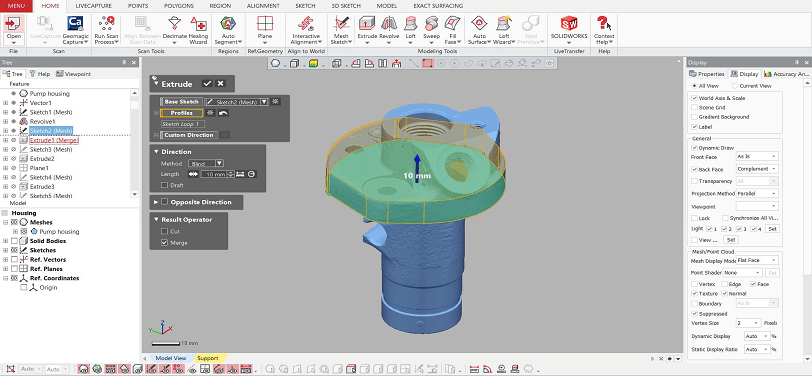Viewport: 812px width, 376px height.
Task: Select the Extrude modeling tool
Action: pyautogui.click(x=367, y=31)
